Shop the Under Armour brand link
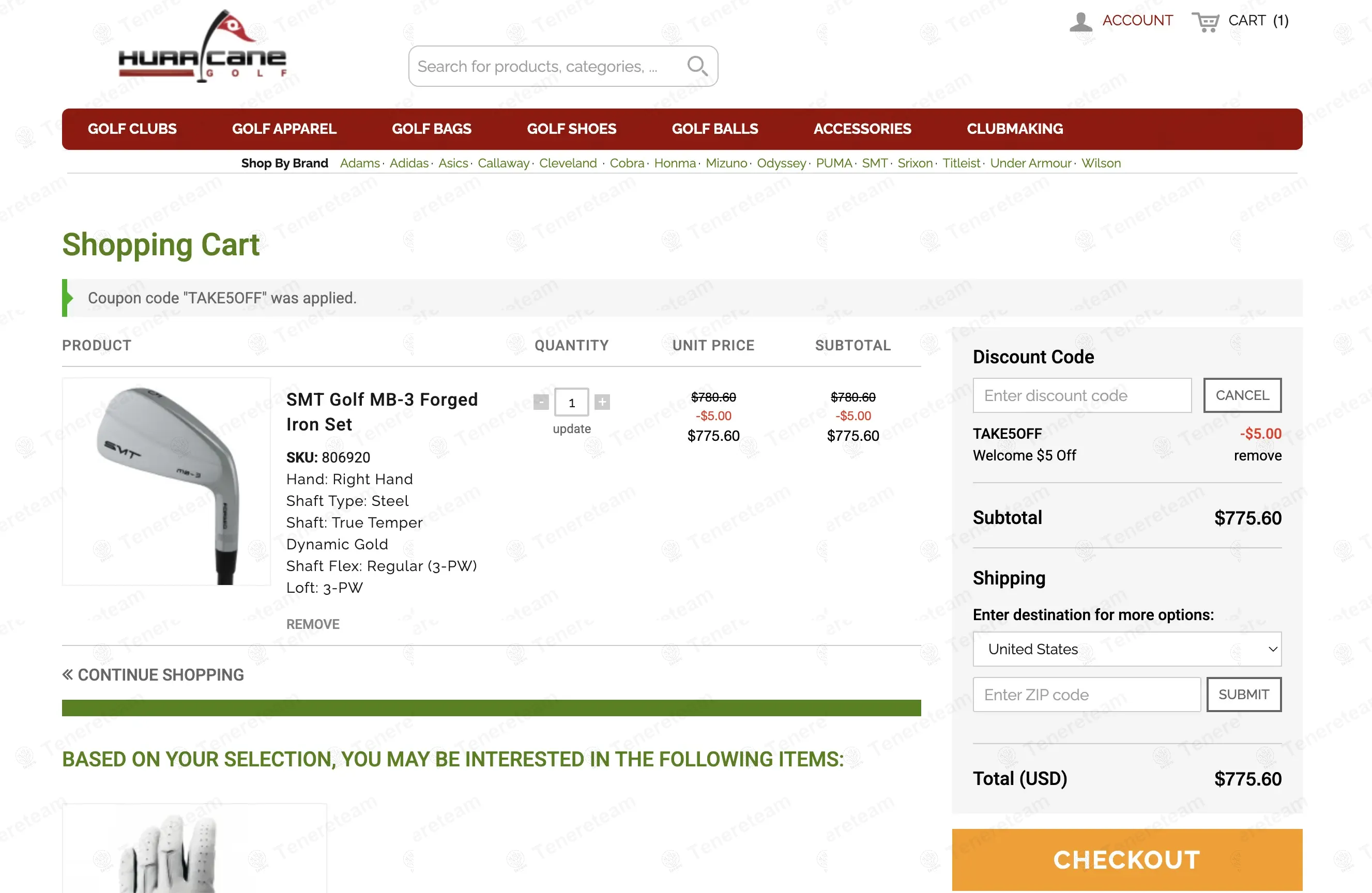This screenshot has height=893, width=1372. pos(1030,163)
